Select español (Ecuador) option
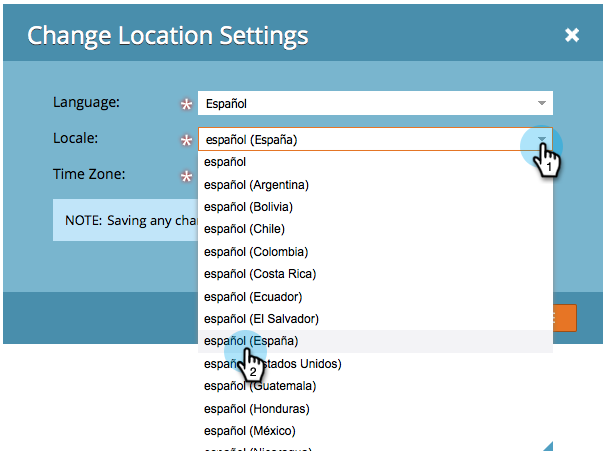This screenshot has width=606, height=457. click(x=375, y=297)
